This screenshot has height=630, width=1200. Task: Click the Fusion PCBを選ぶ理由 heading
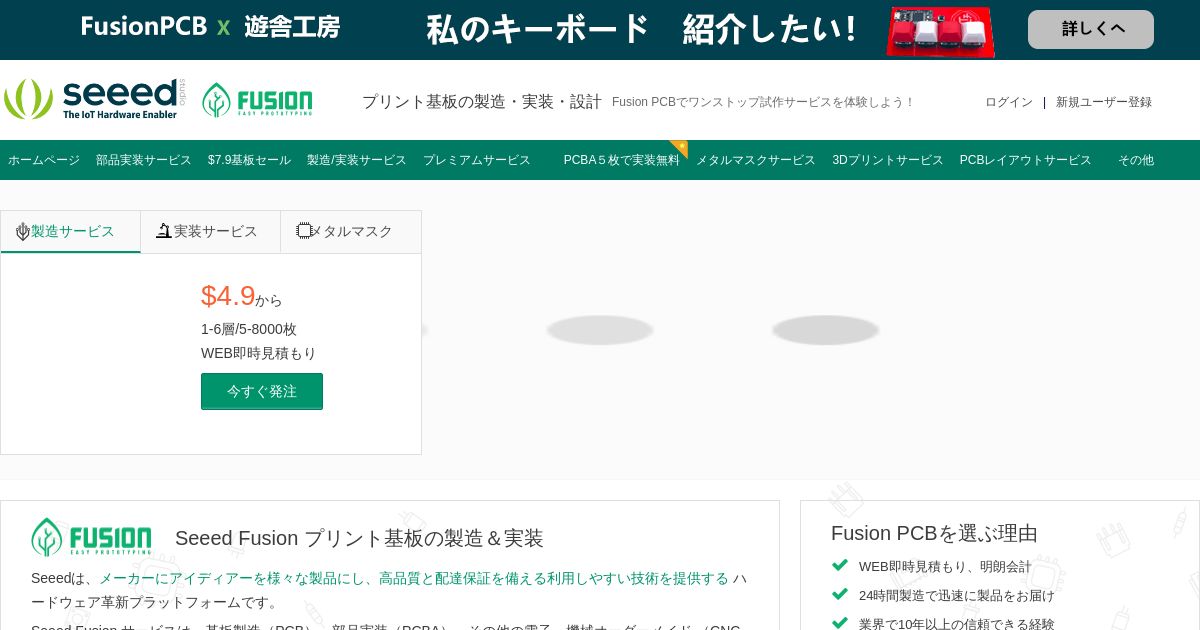[x=934, y=533]
